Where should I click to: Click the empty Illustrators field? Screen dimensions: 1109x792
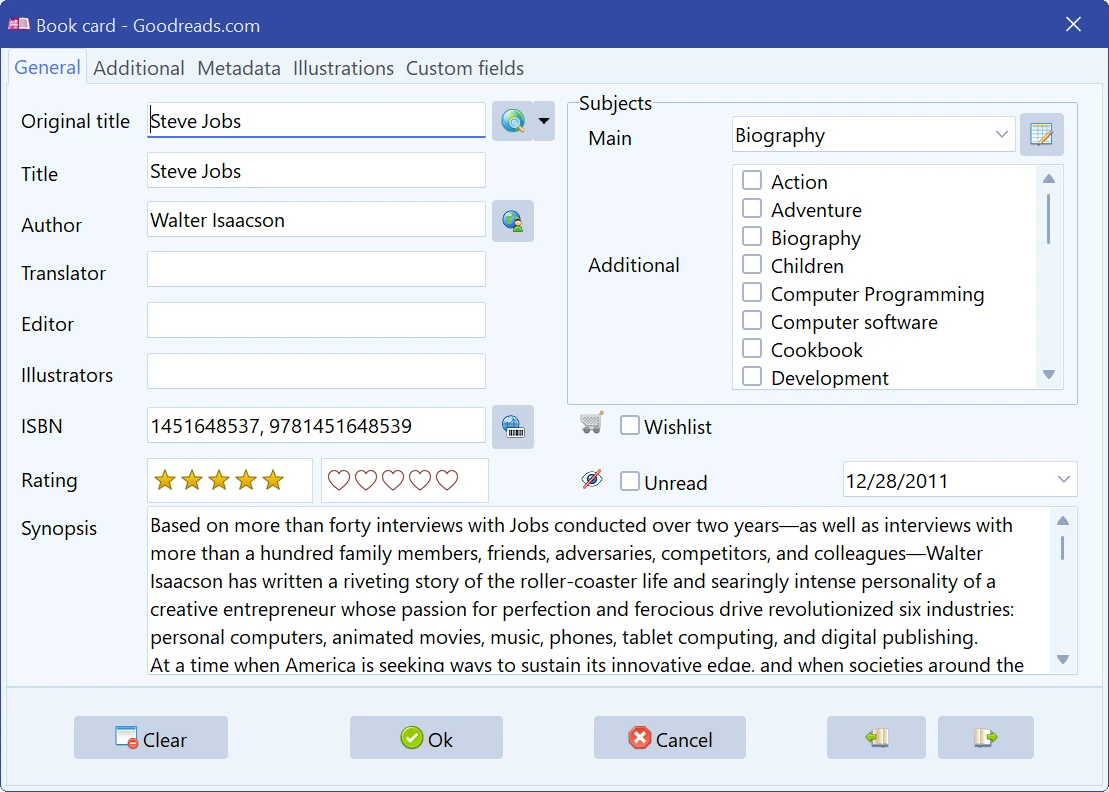click(316, 371)
